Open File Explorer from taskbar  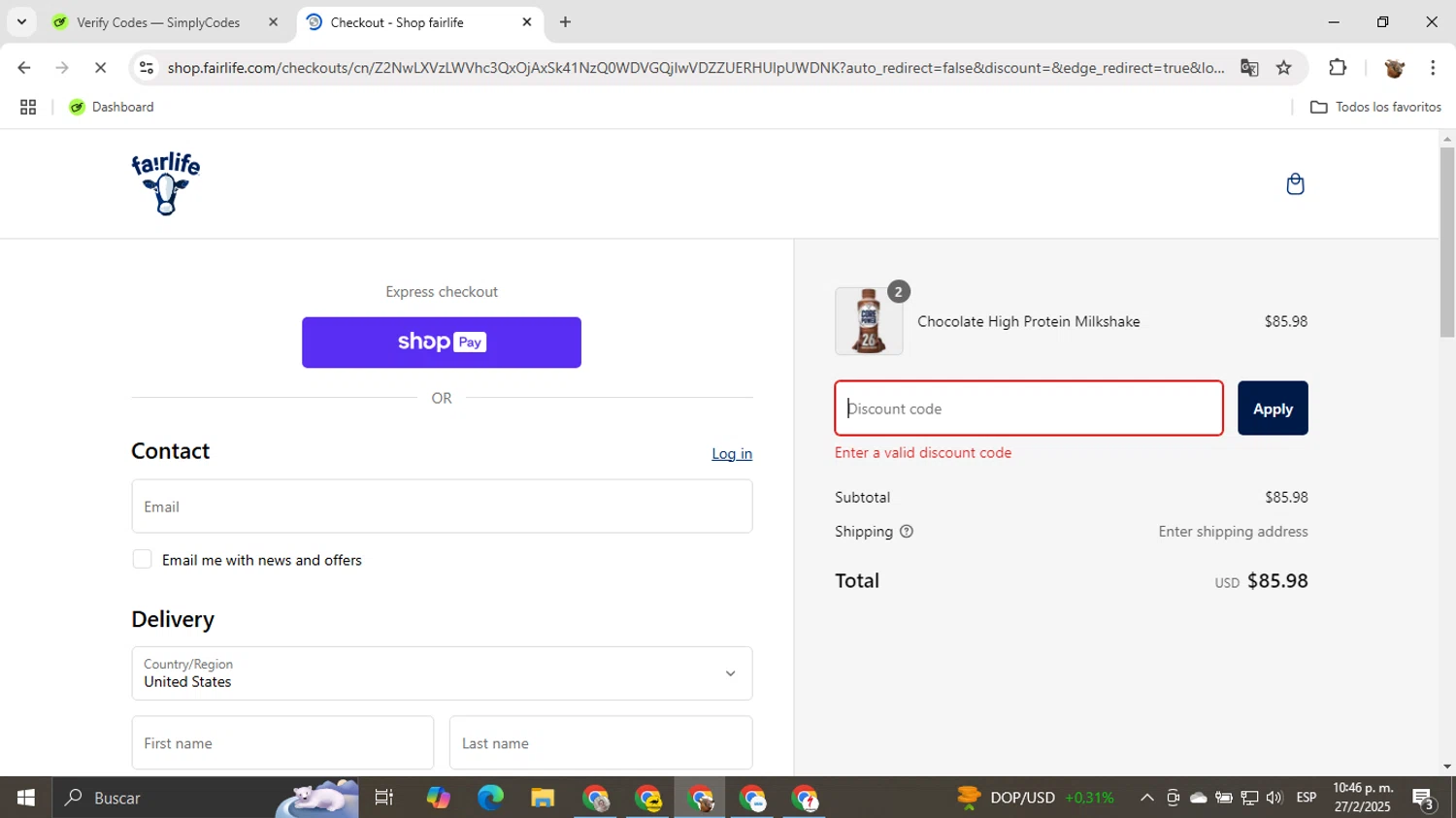click(x=542, y=798)
